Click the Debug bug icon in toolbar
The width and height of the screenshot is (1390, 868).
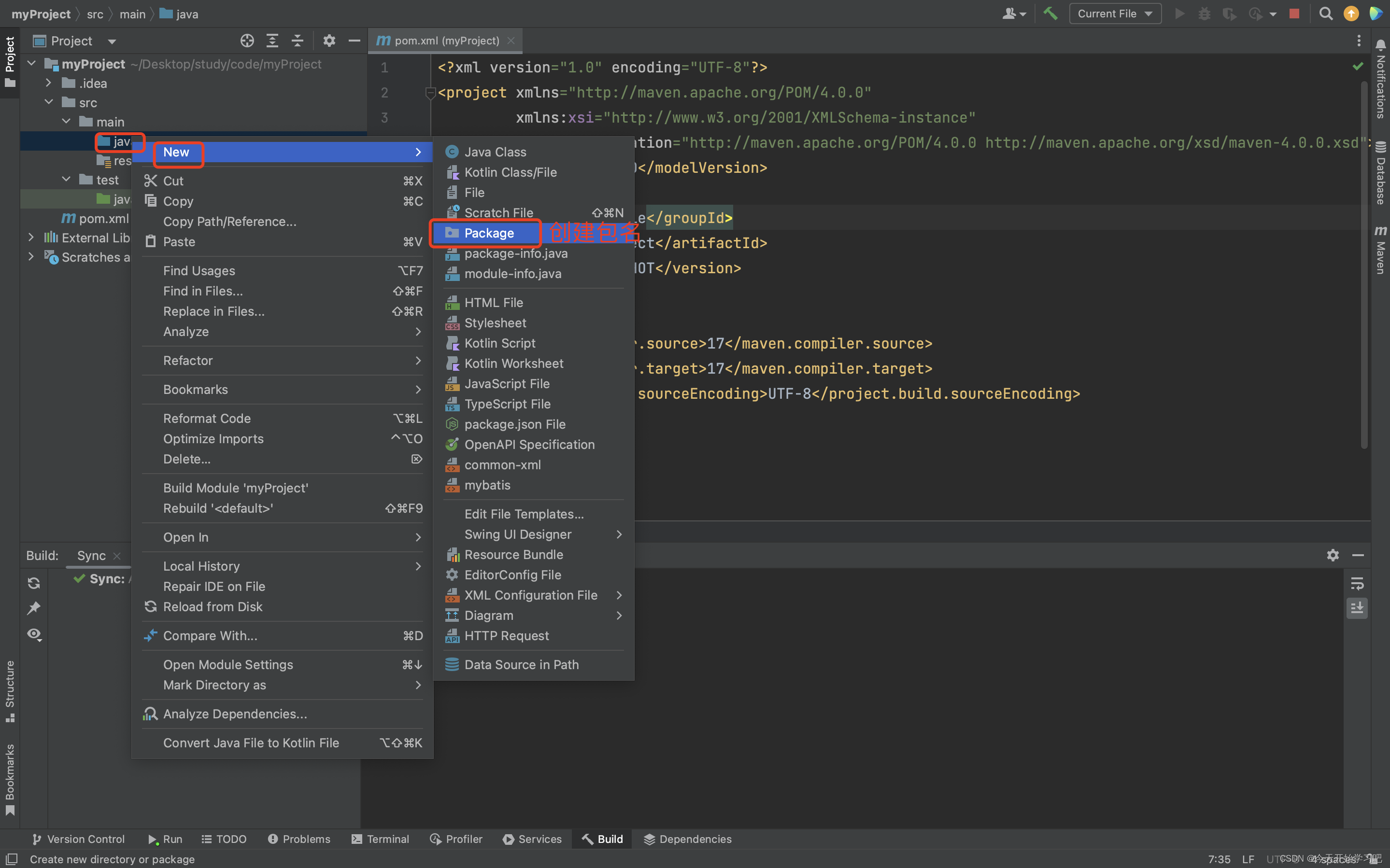tap(1205, 13)
